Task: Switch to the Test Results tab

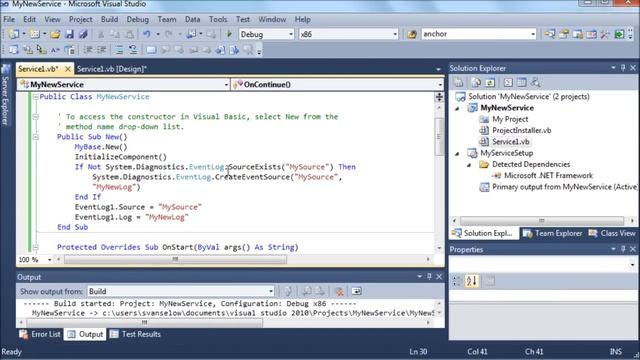Action: (x=136, y=334)
